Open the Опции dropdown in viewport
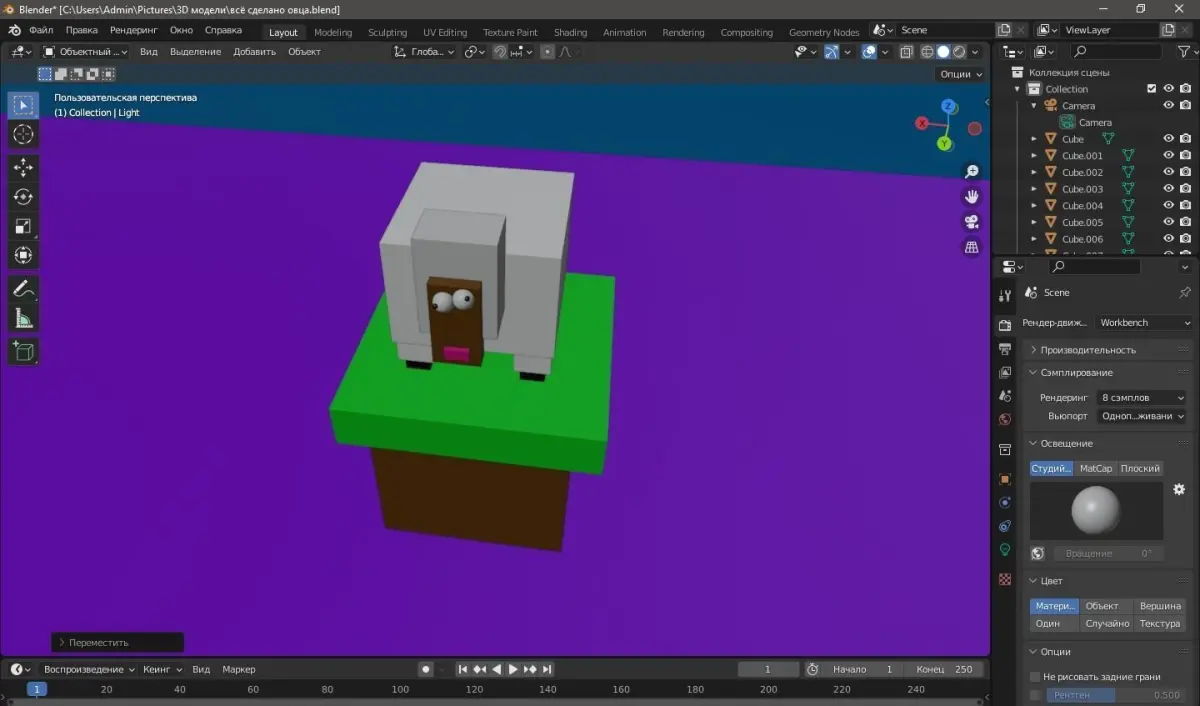The image size is (1200, 706). click(959, 74)
